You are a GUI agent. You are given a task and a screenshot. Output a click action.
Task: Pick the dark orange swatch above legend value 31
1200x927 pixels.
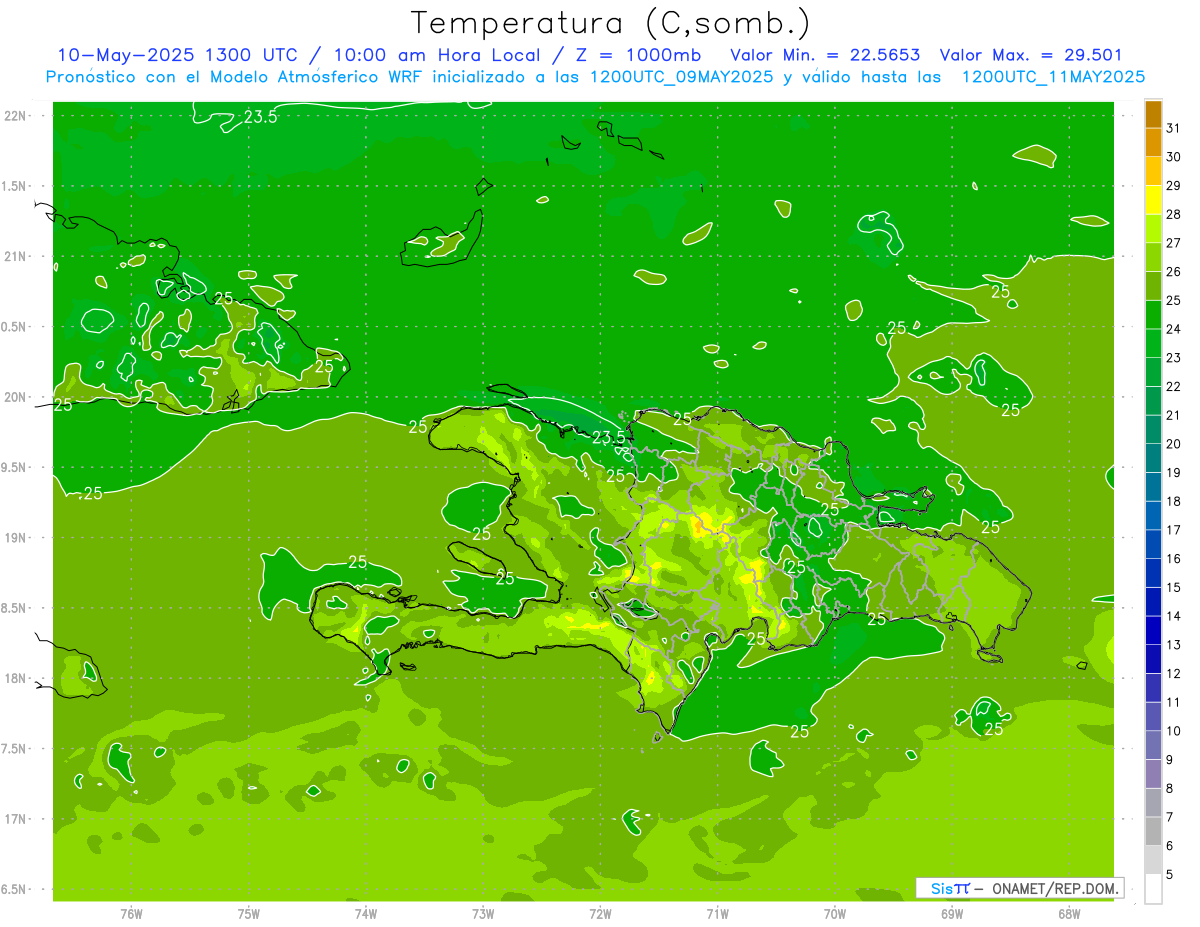click(x=1153, y=114)
